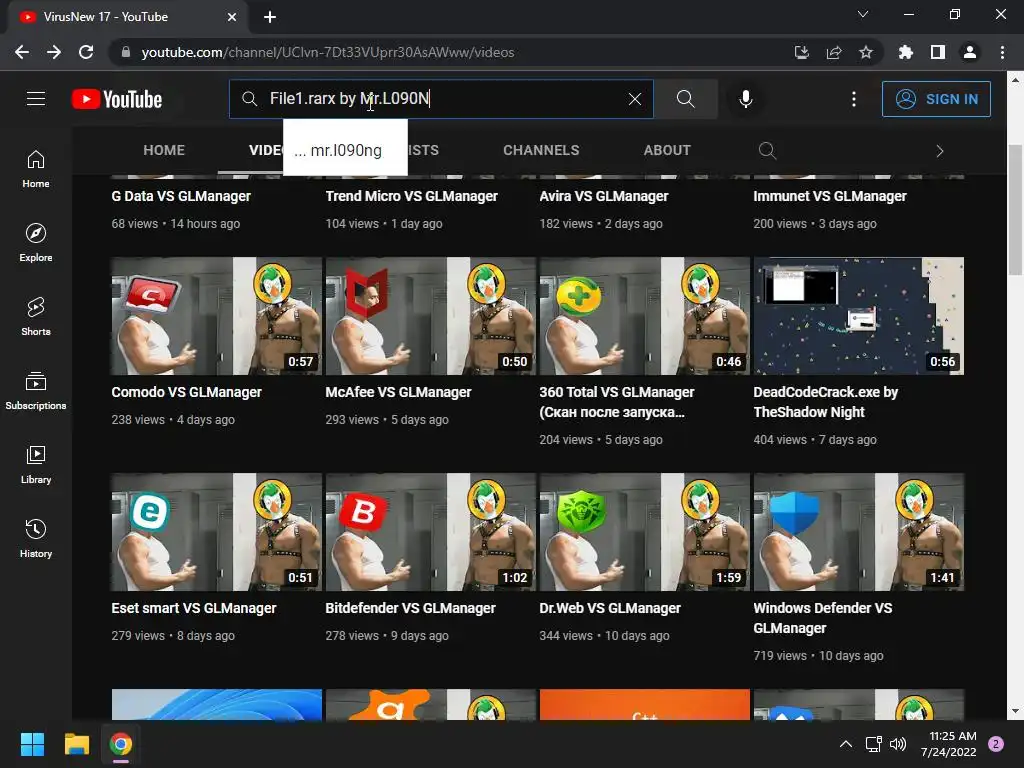Open Windows Start menu

pos(32,744)
